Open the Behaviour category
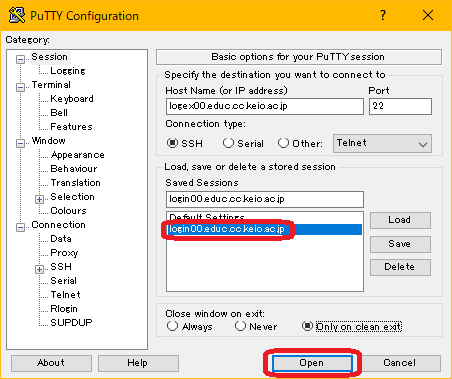Screen dimensions: 452x379 pos(74,169)
